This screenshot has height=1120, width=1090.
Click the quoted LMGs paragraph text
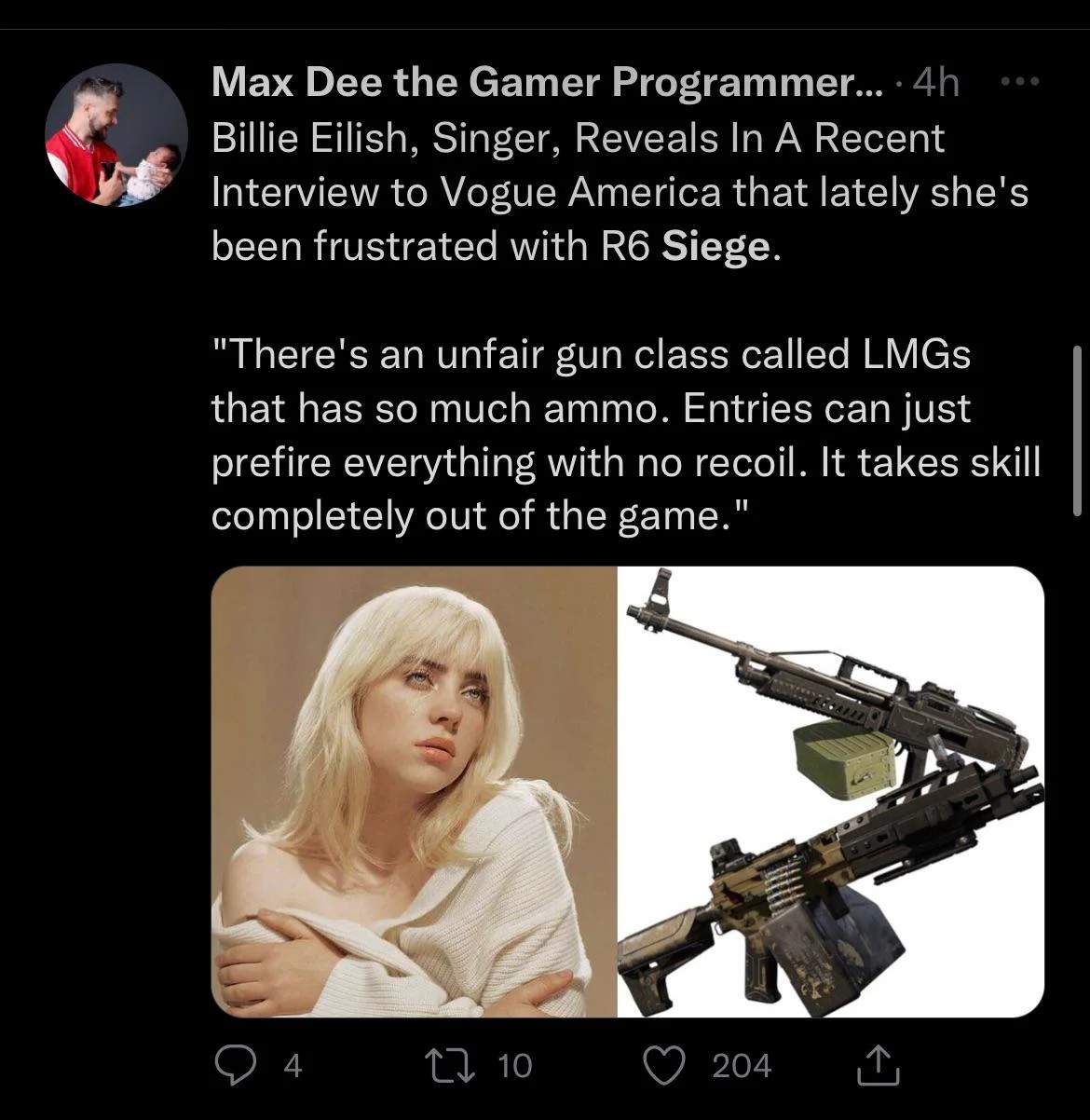pyautogui.click(x=625, y=435)
